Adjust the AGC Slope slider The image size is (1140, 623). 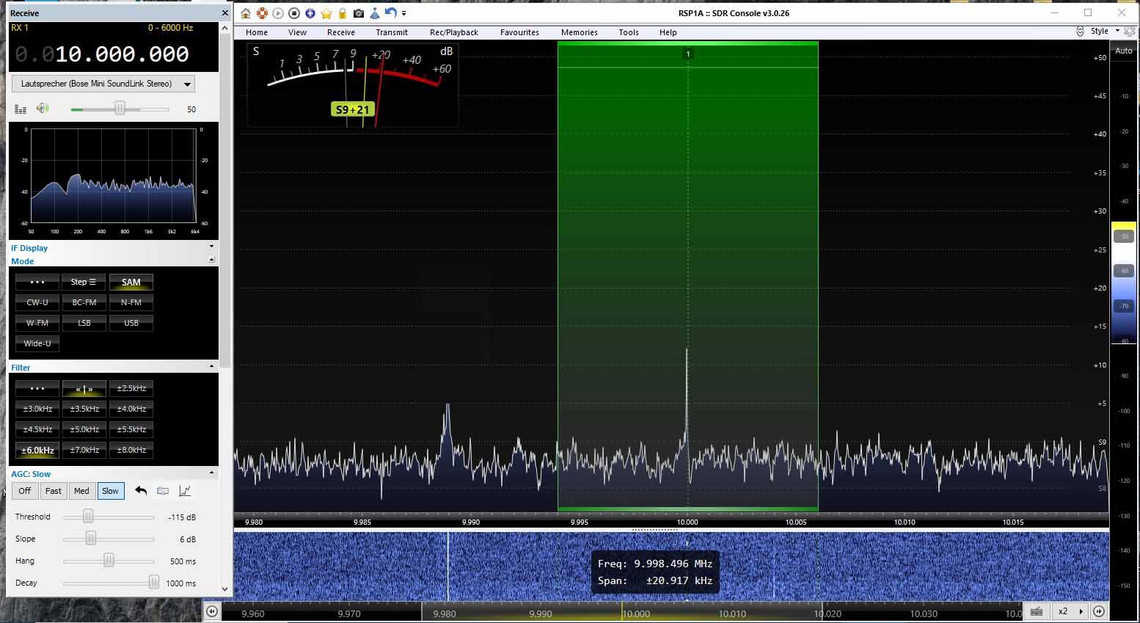click(x=109, y=539)
